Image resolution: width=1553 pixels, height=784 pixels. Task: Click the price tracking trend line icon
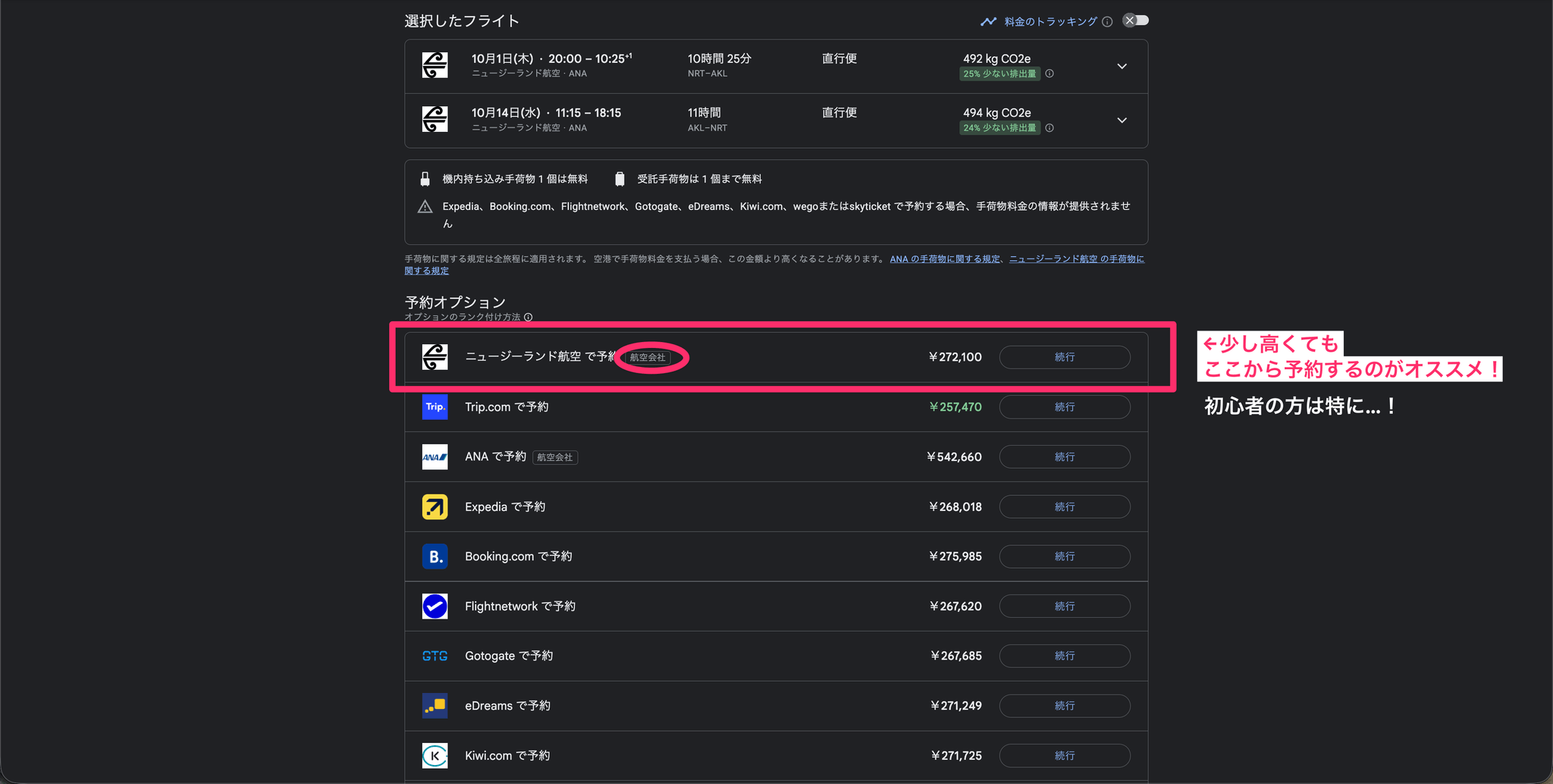pos(988,22)
